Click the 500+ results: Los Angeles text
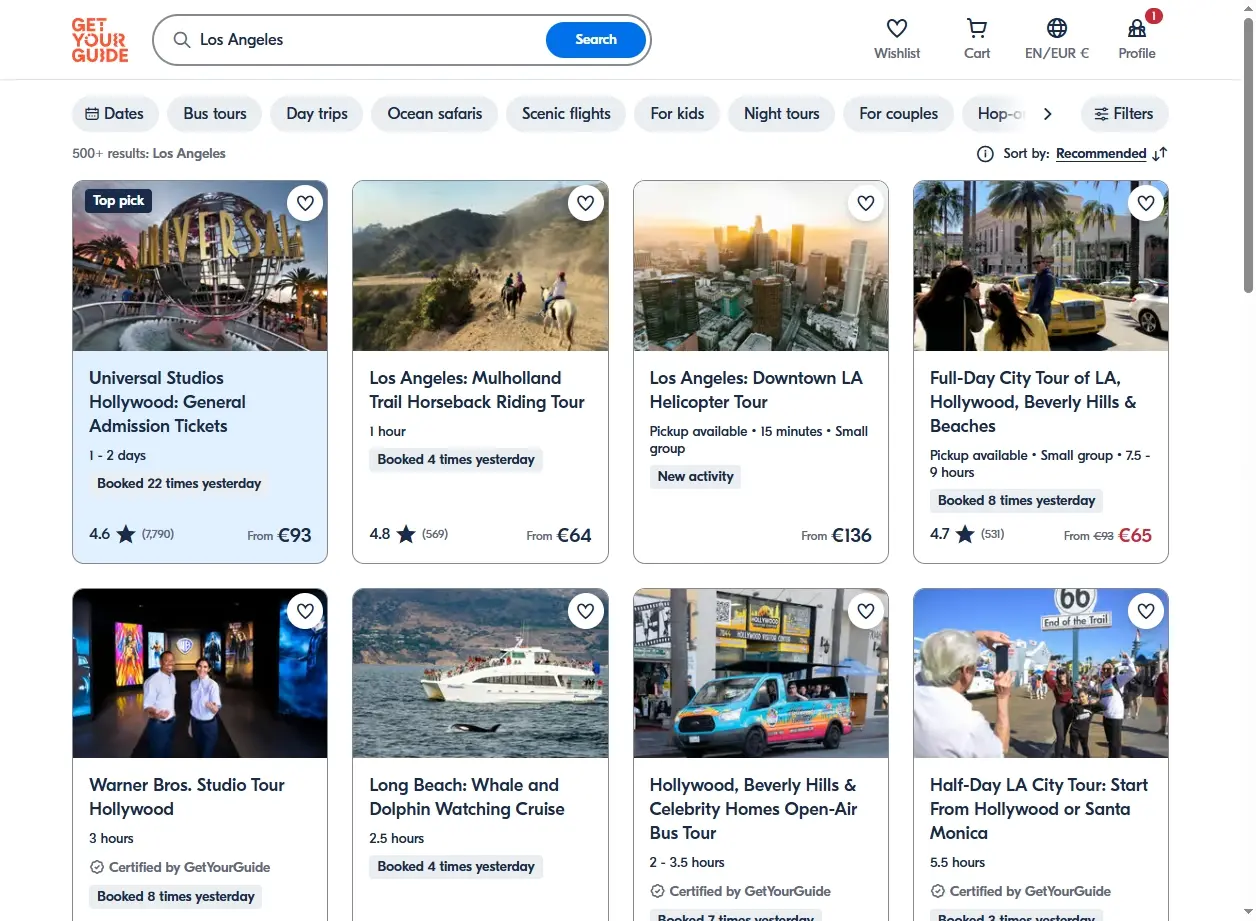 149,154
